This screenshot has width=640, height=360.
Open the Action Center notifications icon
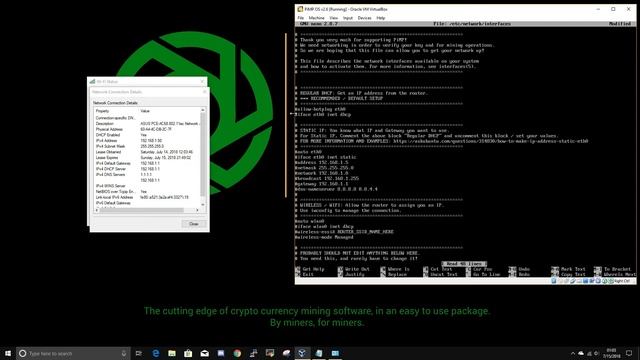(x=629, y=353)
